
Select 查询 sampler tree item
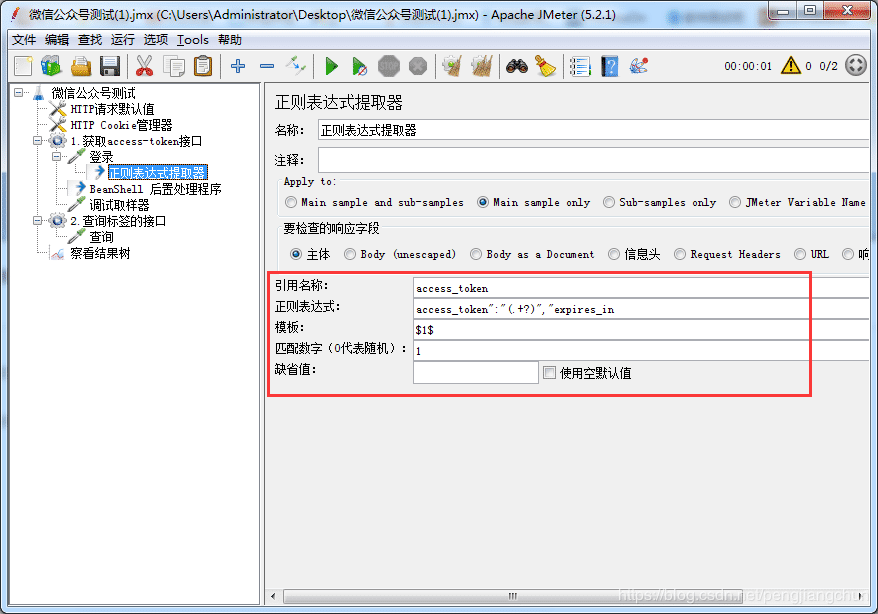[101, 237]
